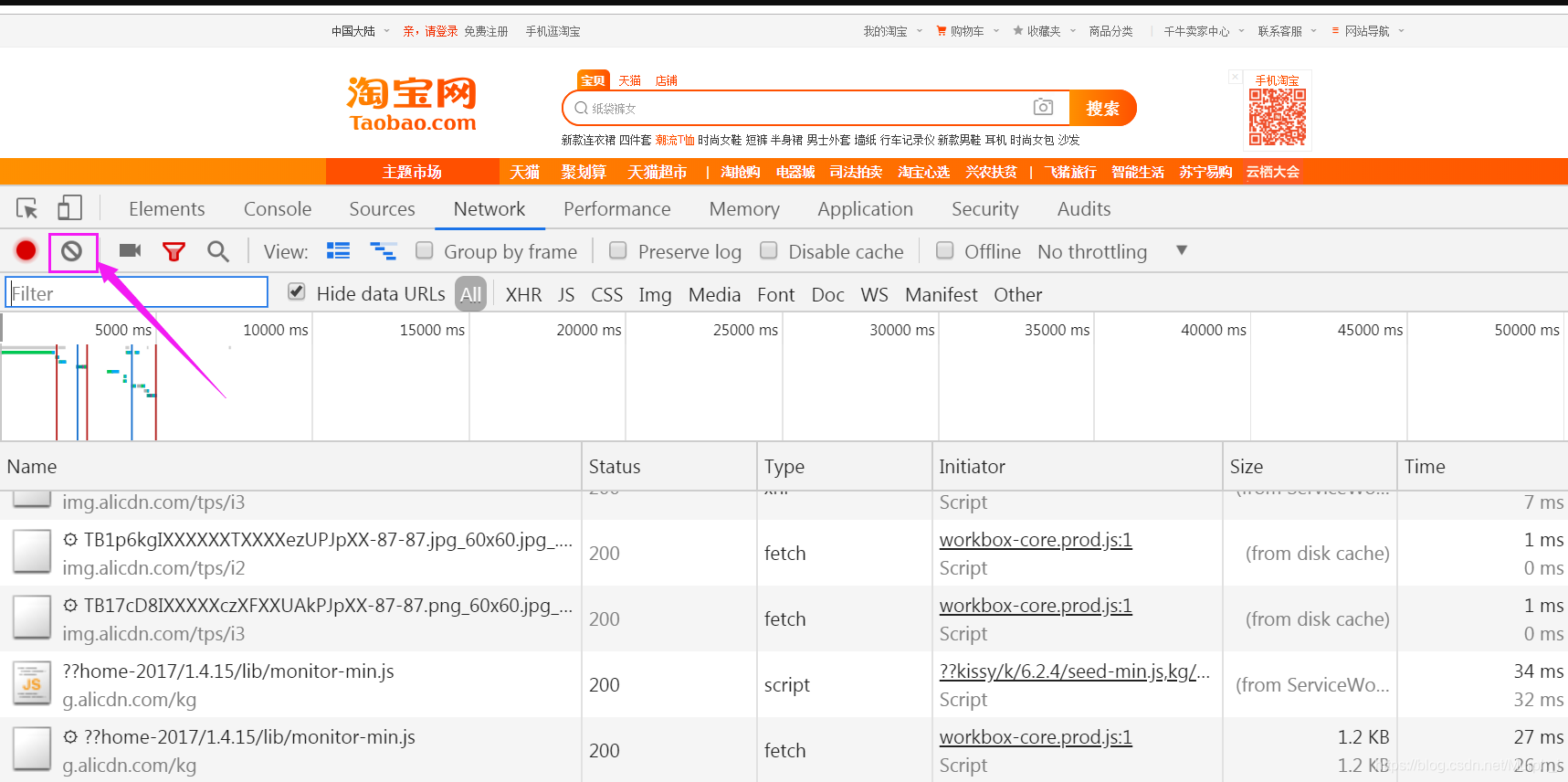Click the mobile Taobao QR code
The width and height of the screenshot is (1568, 782).
pyautogui.click(x=1278, y=117)
